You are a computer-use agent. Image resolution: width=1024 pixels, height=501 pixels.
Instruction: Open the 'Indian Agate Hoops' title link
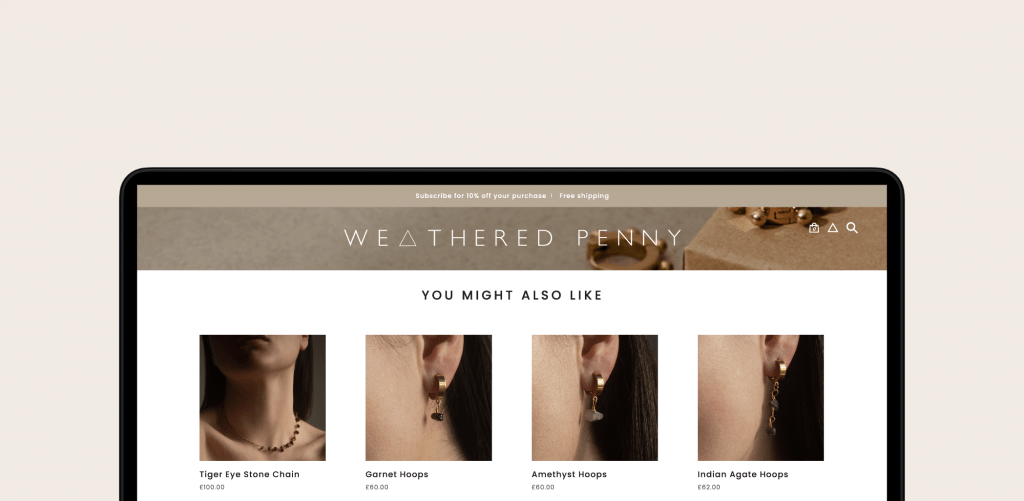[743, 474]
